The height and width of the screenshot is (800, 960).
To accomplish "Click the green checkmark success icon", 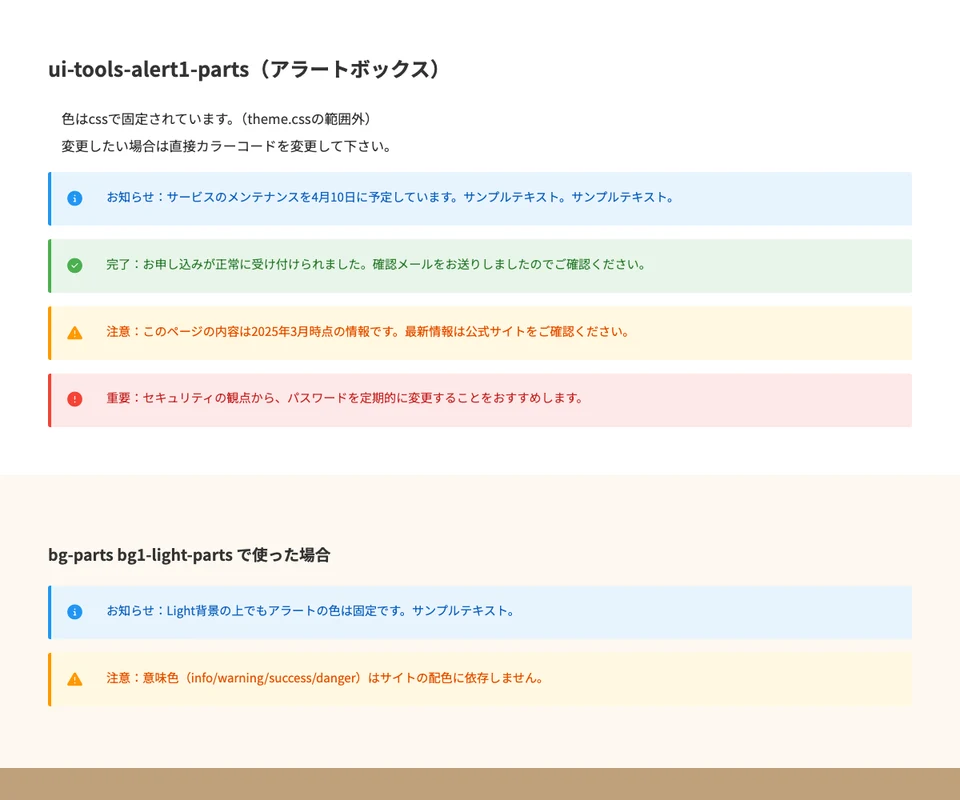I will point(75,265).
